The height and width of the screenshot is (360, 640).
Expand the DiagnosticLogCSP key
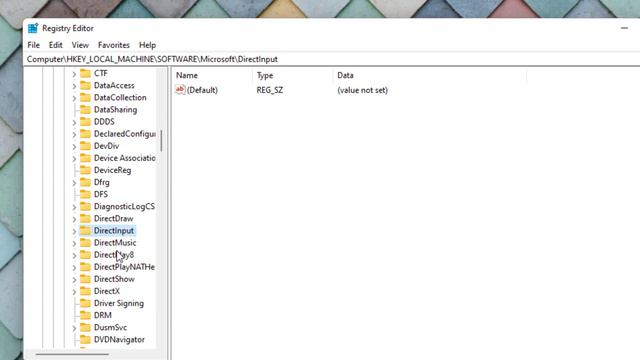tap(74, 207)
